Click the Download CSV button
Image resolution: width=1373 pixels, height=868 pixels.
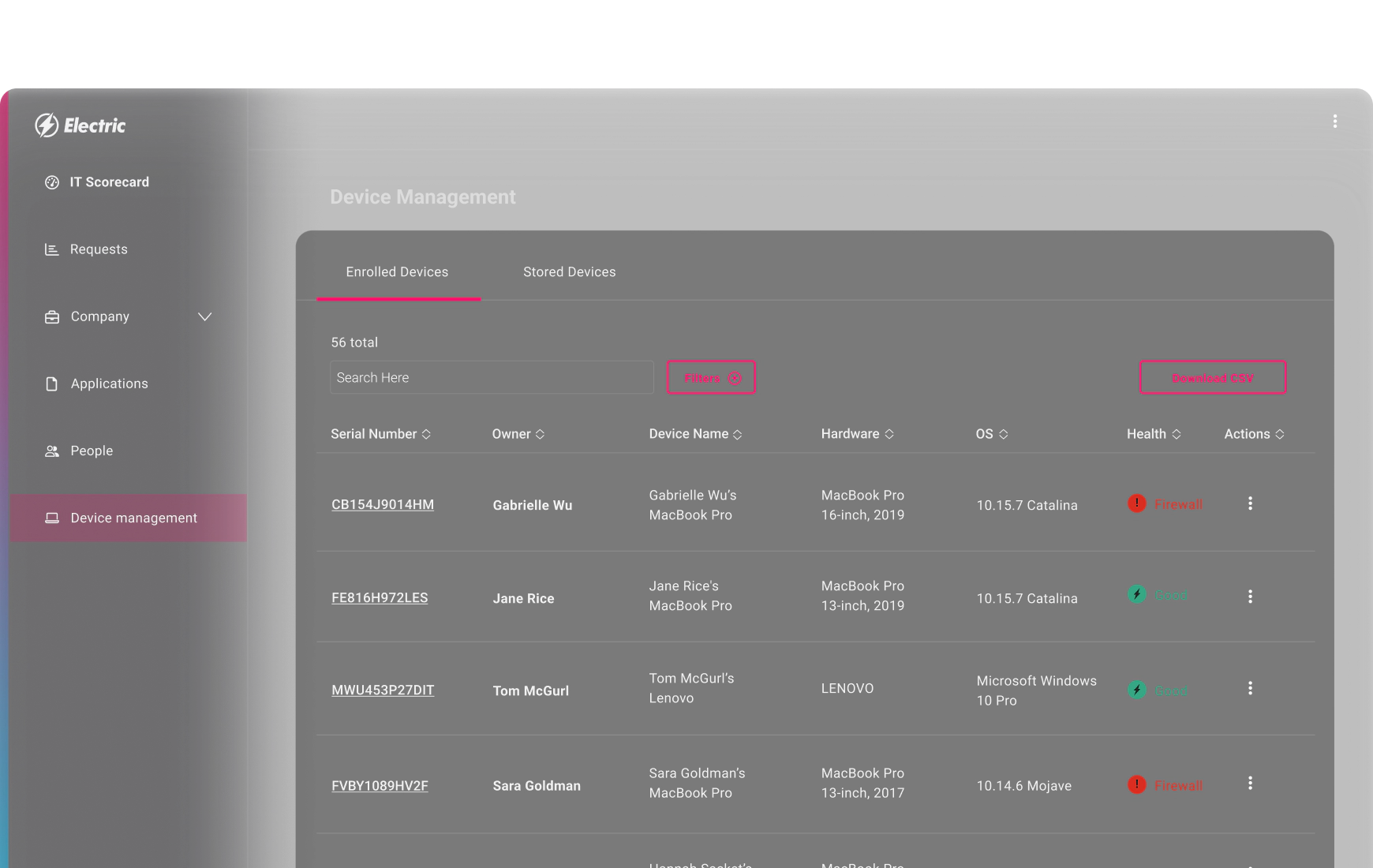(x=1212, y=377)
